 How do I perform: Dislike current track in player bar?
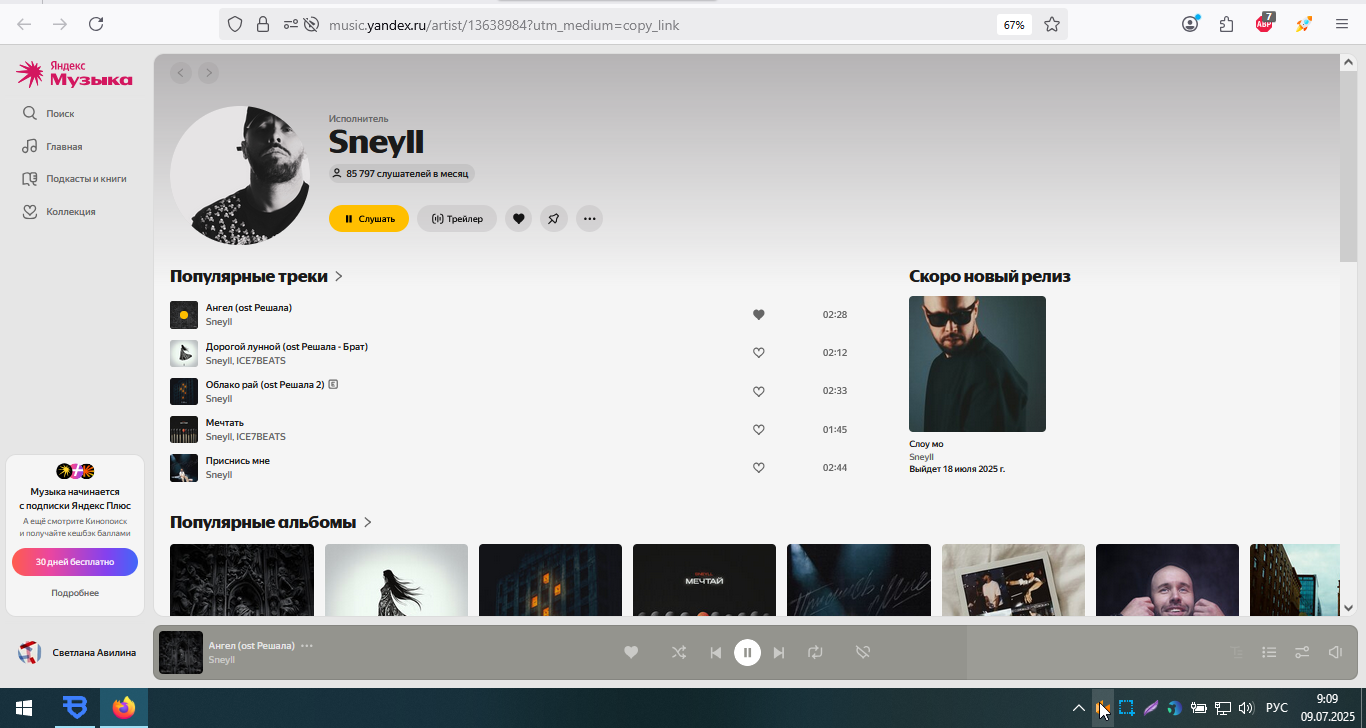pos(863,652)
